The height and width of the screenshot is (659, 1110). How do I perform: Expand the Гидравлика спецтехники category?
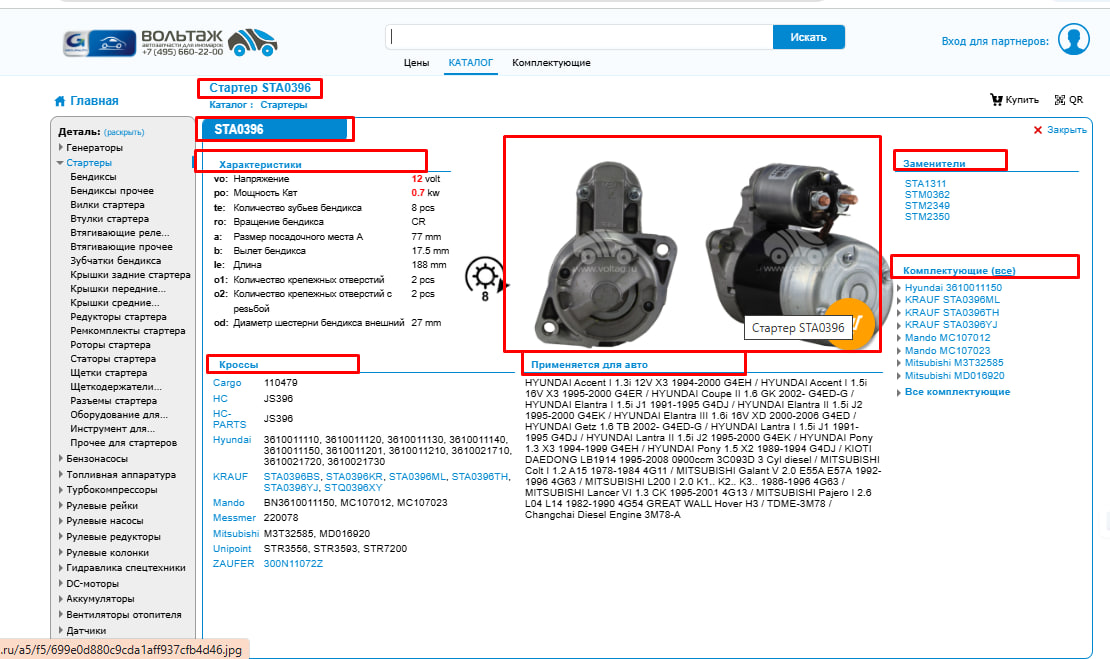click(x=61, y=568)
